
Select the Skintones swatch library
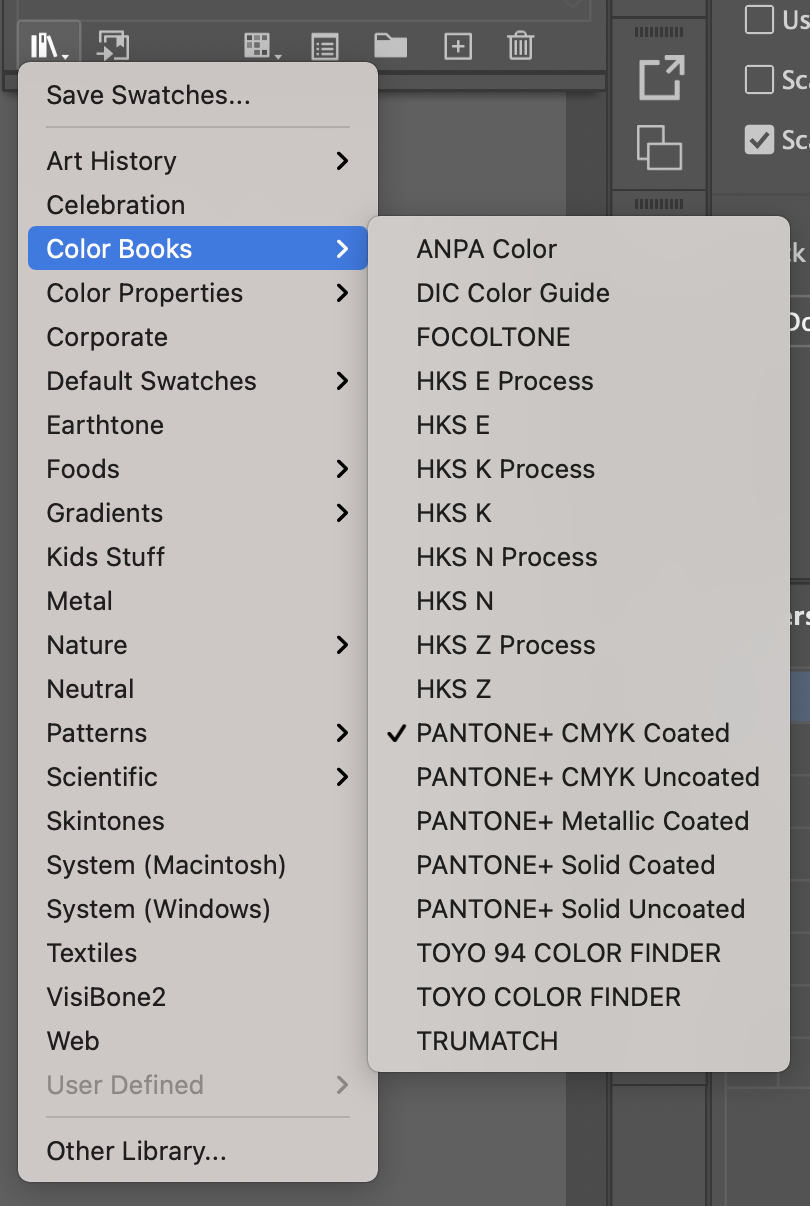[105, 821]
